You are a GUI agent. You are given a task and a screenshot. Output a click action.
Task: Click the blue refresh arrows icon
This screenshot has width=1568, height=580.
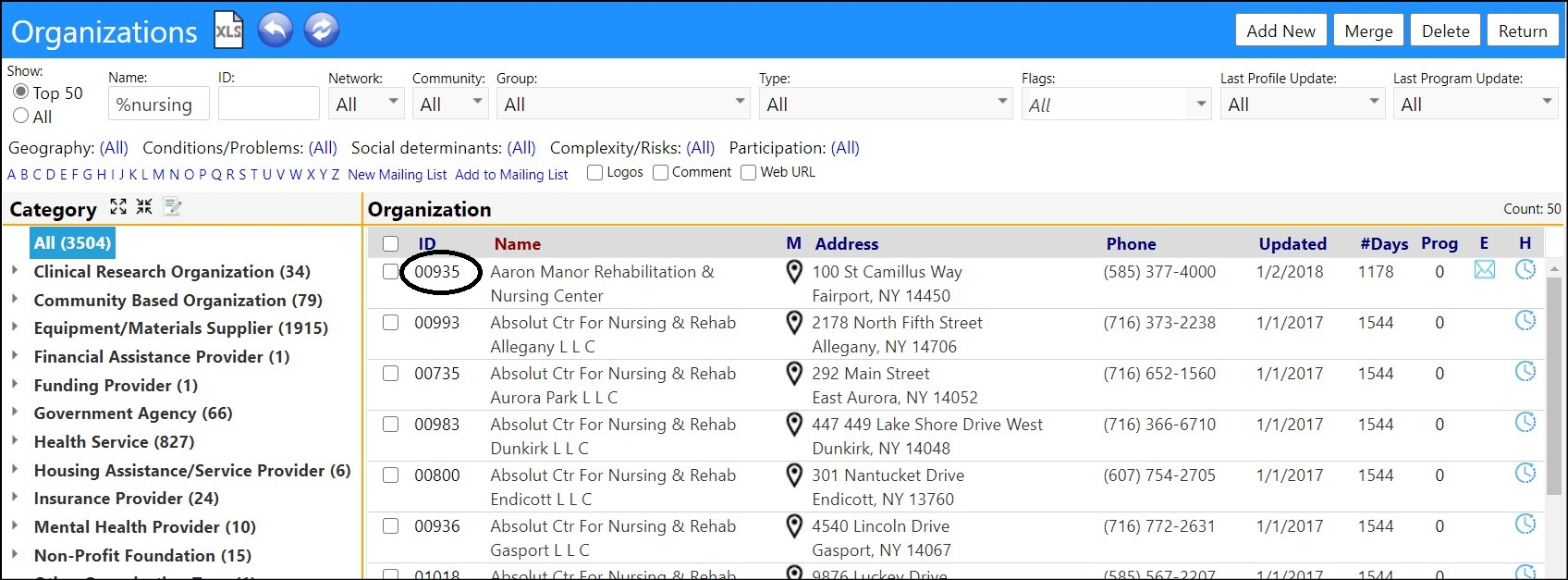(321, 31)
